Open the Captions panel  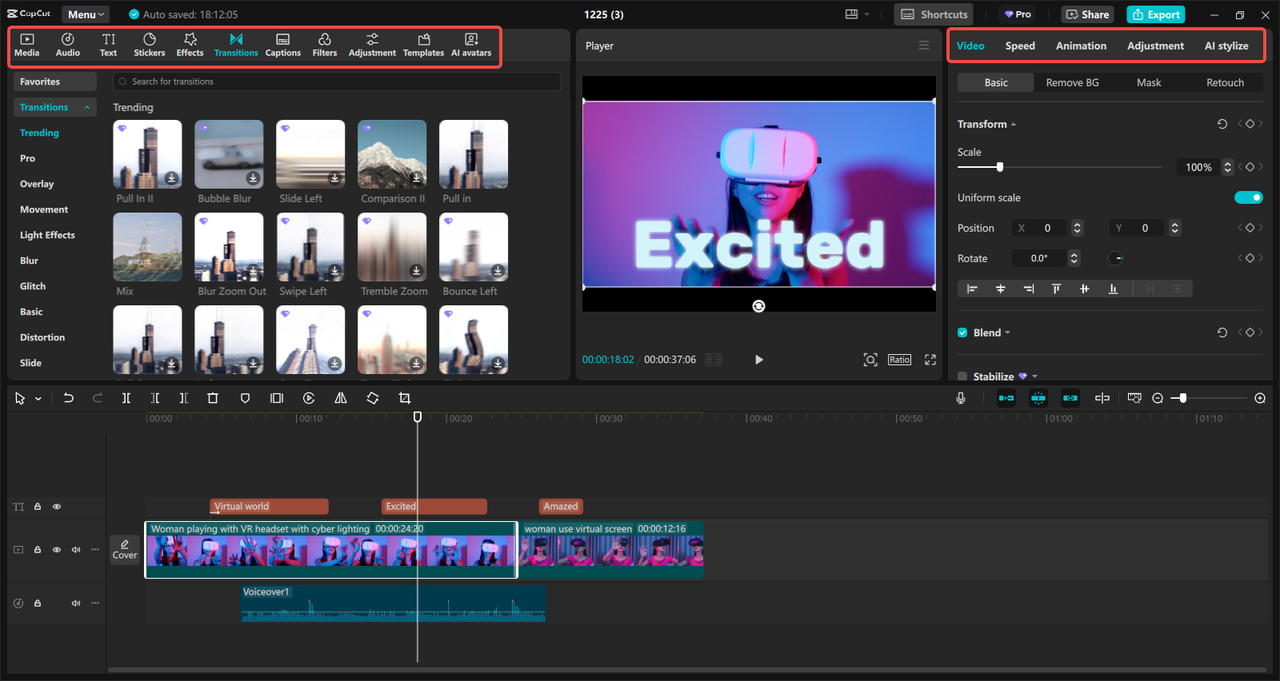283,45
